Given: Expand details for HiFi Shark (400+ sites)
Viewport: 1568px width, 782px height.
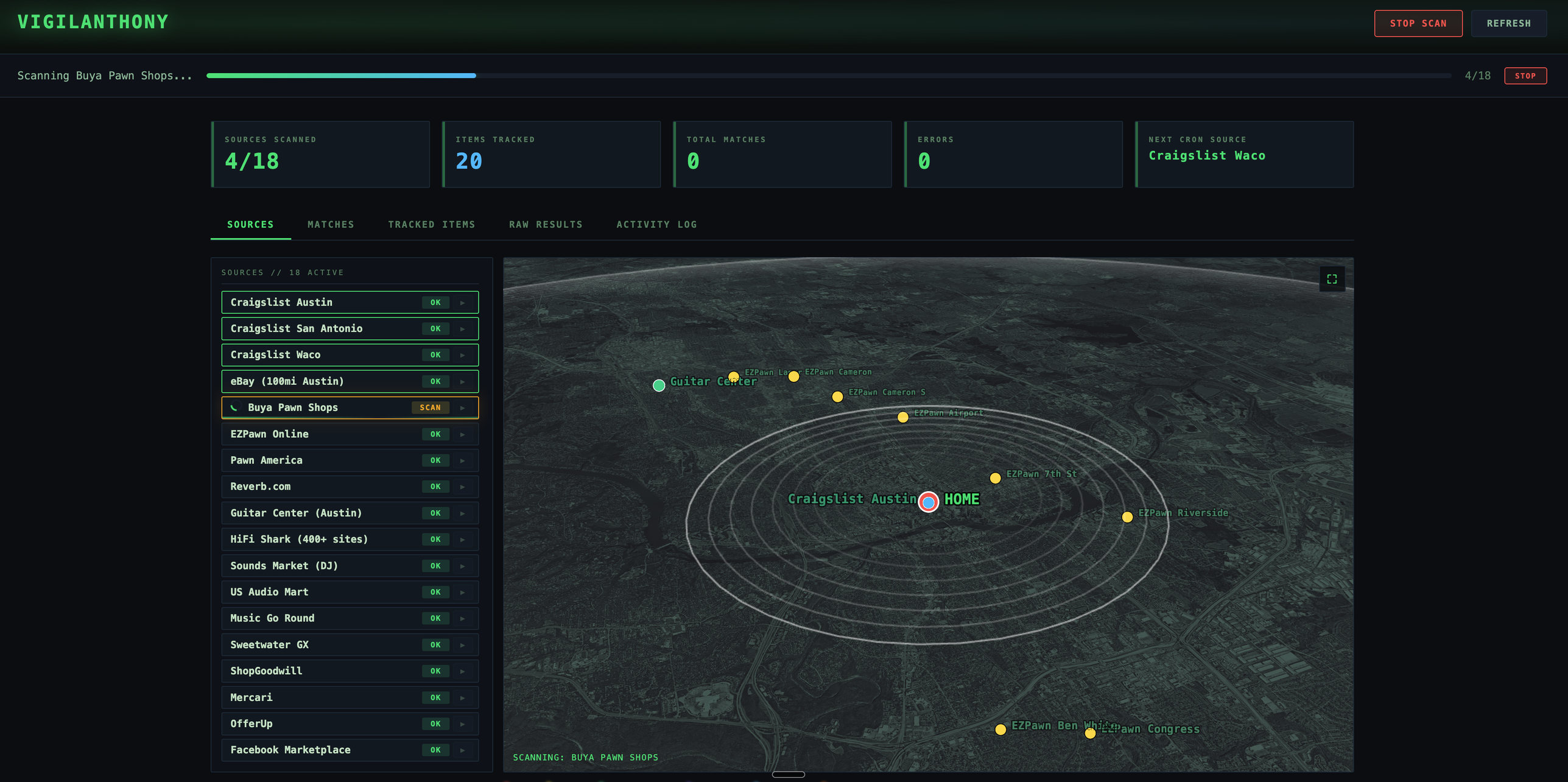Looking at the screenshot, I should click(x=463, y=539).
